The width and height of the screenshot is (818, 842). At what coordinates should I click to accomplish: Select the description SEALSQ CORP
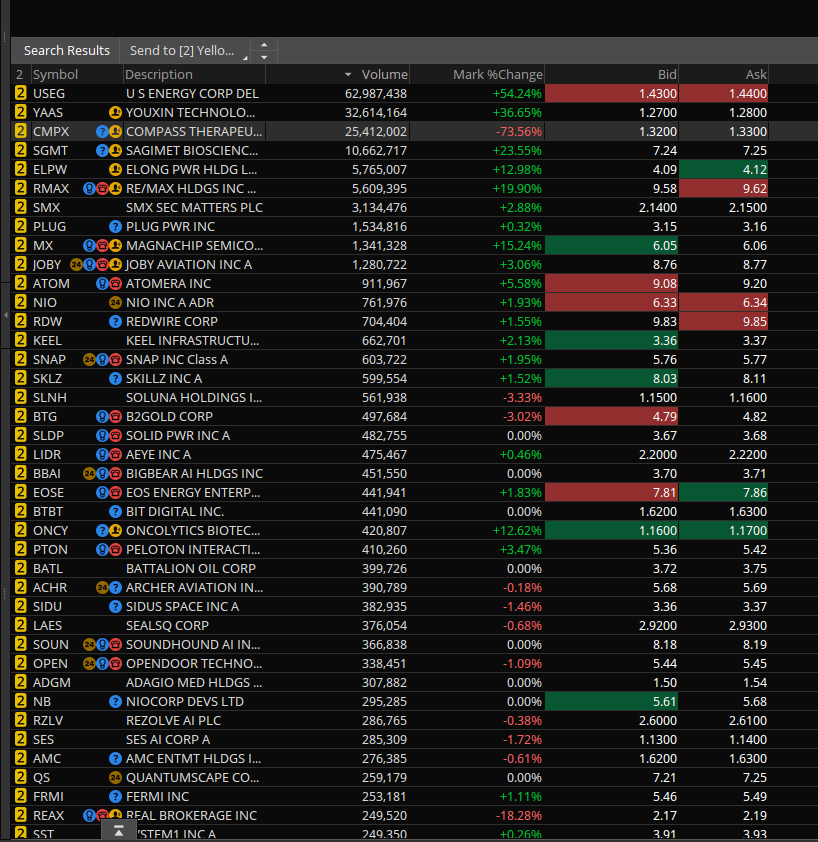pos(167,626)
